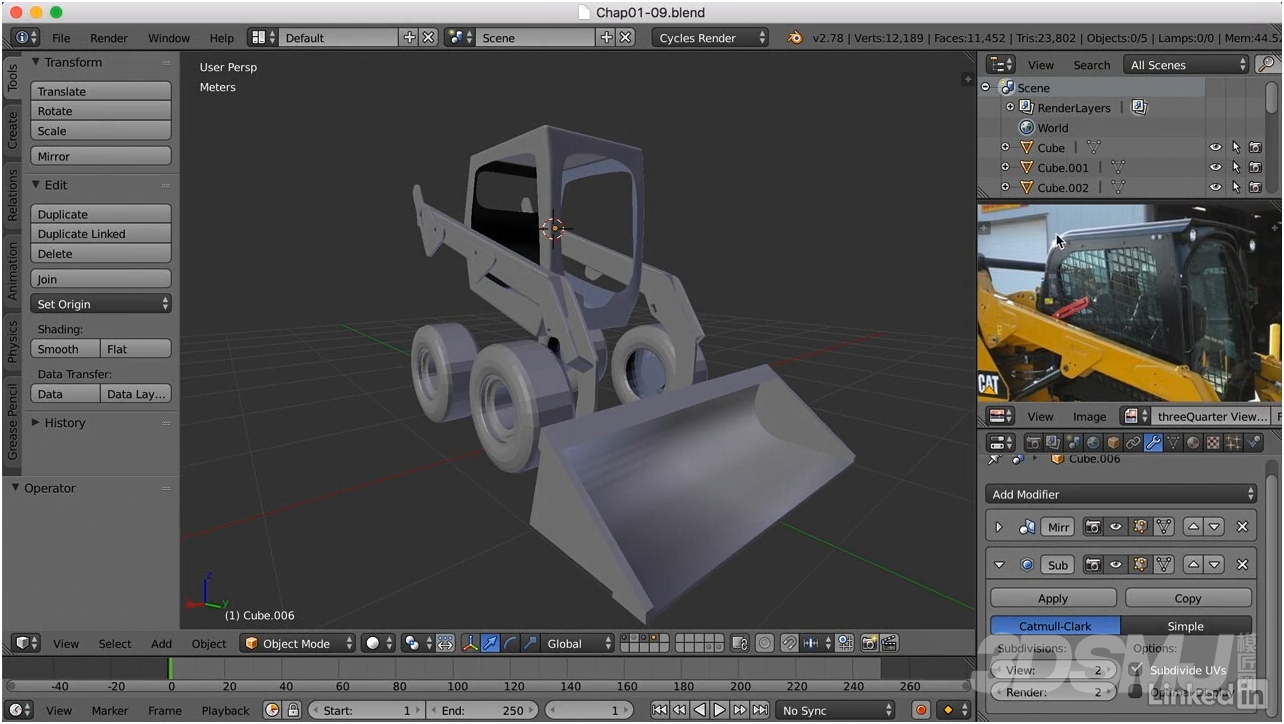1284x724 pixels.
Task: Open the Object Mode dropdown
Action: pos(298,643)
